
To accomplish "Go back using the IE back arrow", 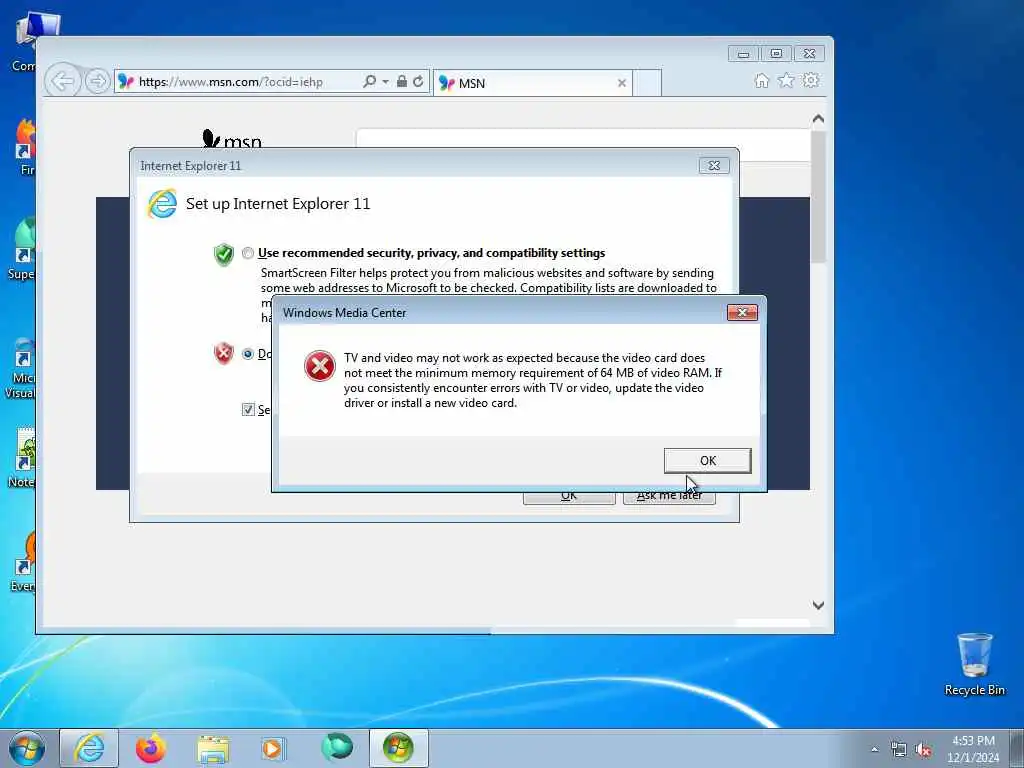I will [x=63, y=82].
